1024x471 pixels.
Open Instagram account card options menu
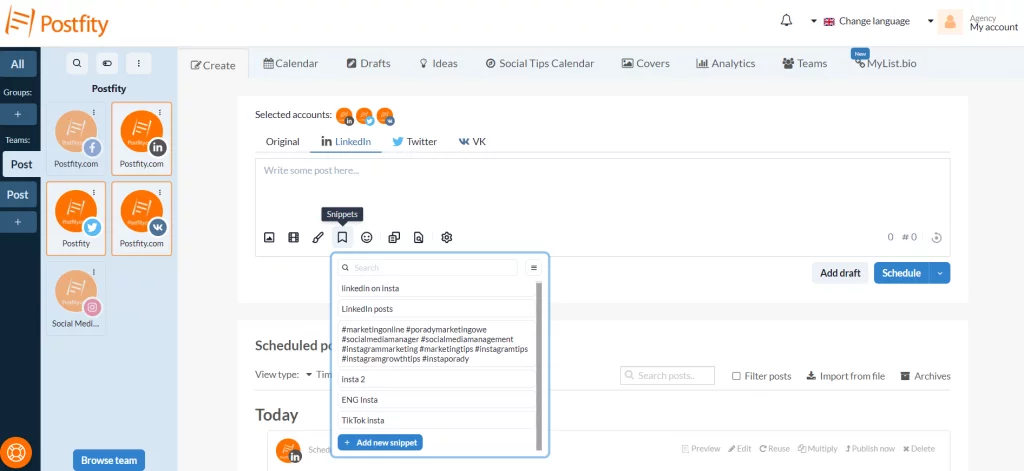[94, 272]
